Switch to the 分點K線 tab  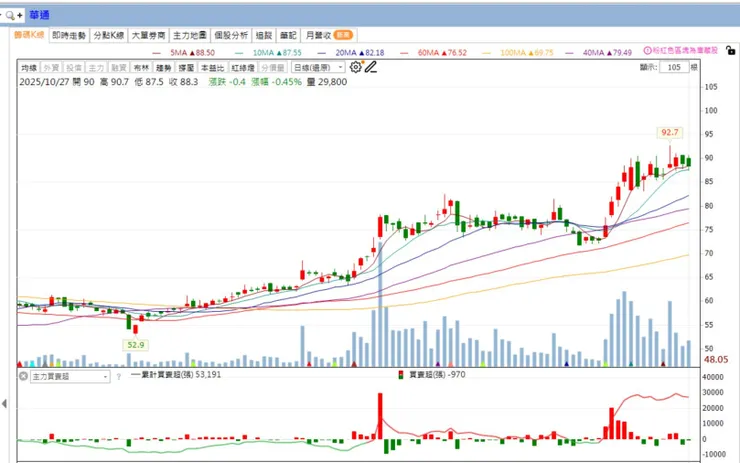pyautogui.click(x=109, y=35)
